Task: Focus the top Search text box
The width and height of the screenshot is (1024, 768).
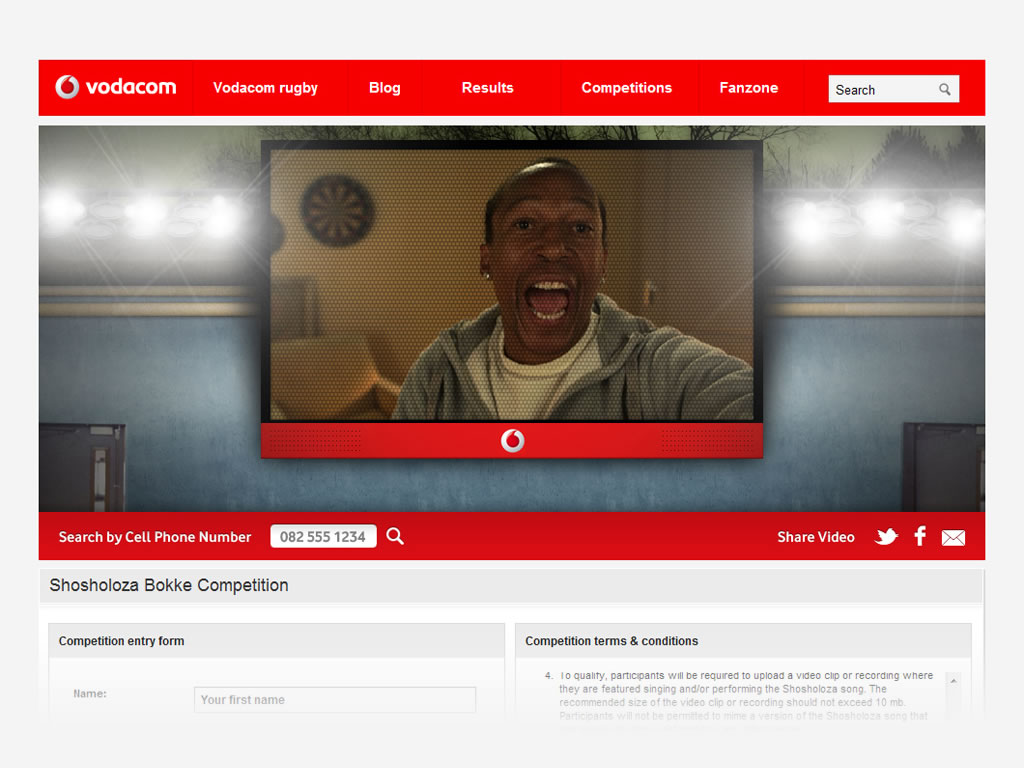Action: coord(880,90)
